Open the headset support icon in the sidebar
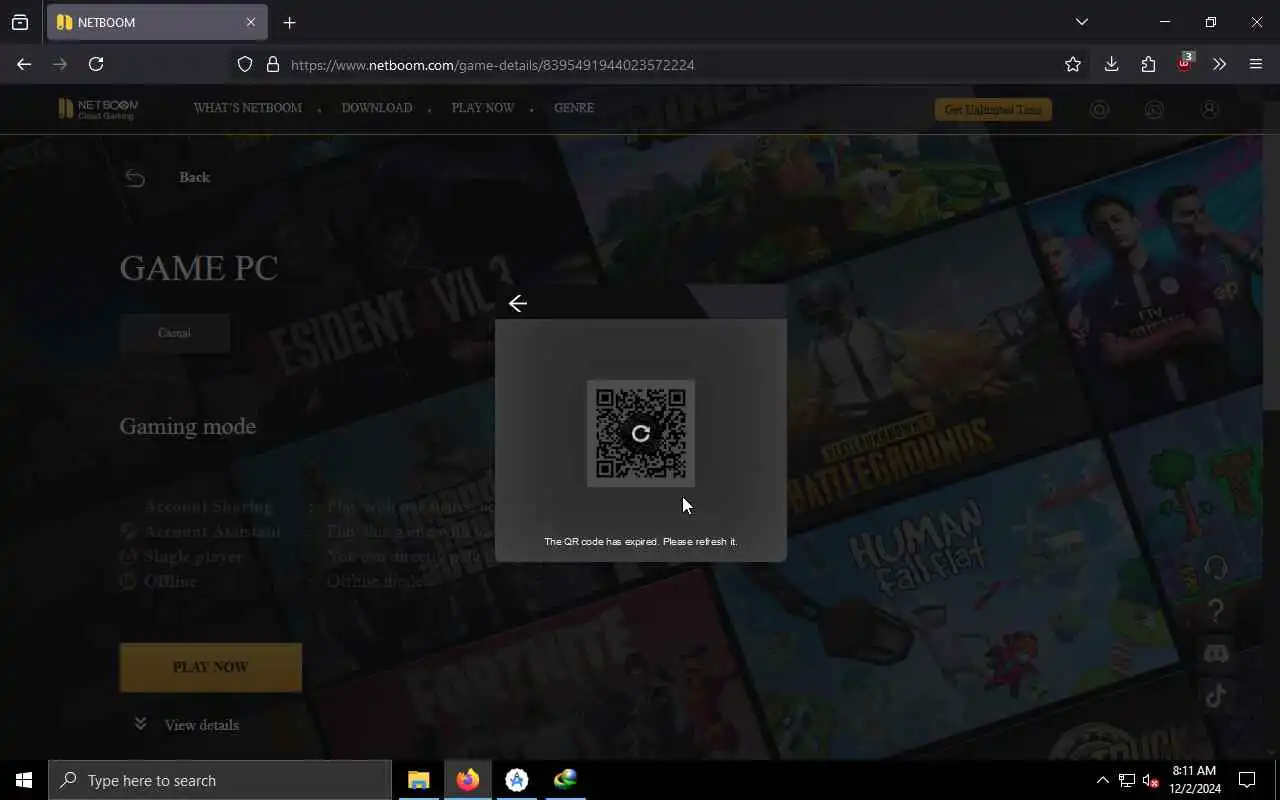The width and height of the screenshot is (1280, 800). click(1216, 568)
